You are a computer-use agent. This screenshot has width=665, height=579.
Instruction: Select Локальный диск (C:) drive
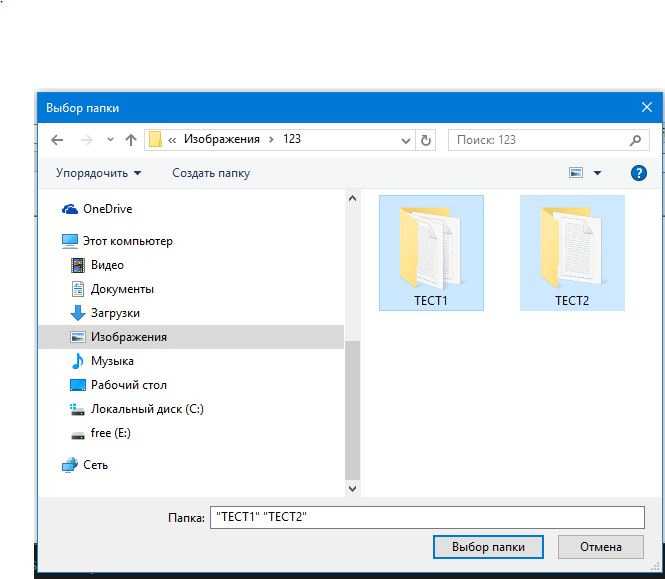tap(147, 409)
